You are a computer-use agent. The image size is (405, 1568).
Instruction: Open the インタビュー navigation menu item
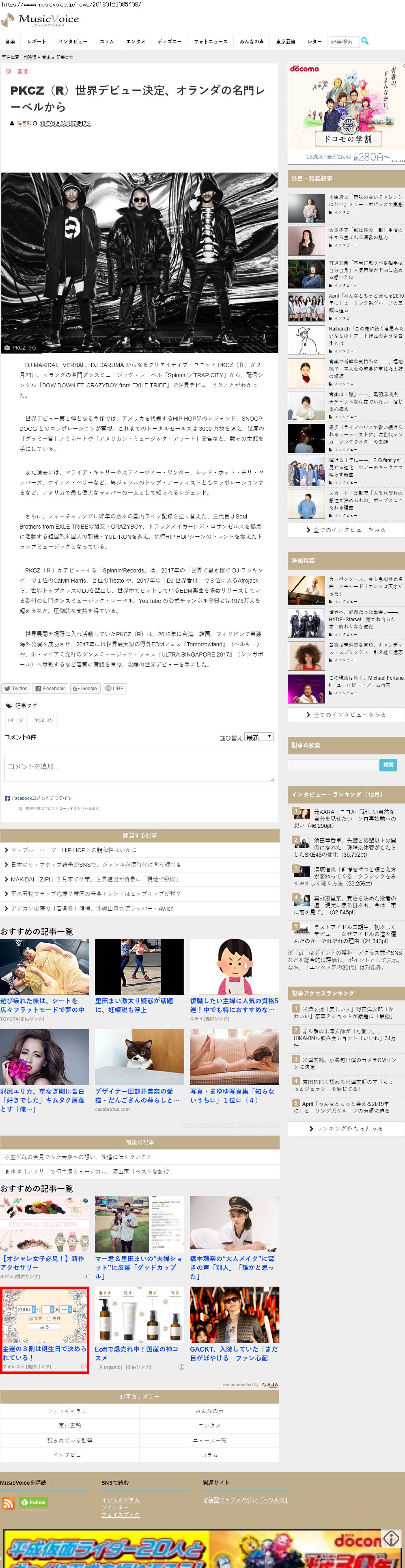[x=73, y=41]
